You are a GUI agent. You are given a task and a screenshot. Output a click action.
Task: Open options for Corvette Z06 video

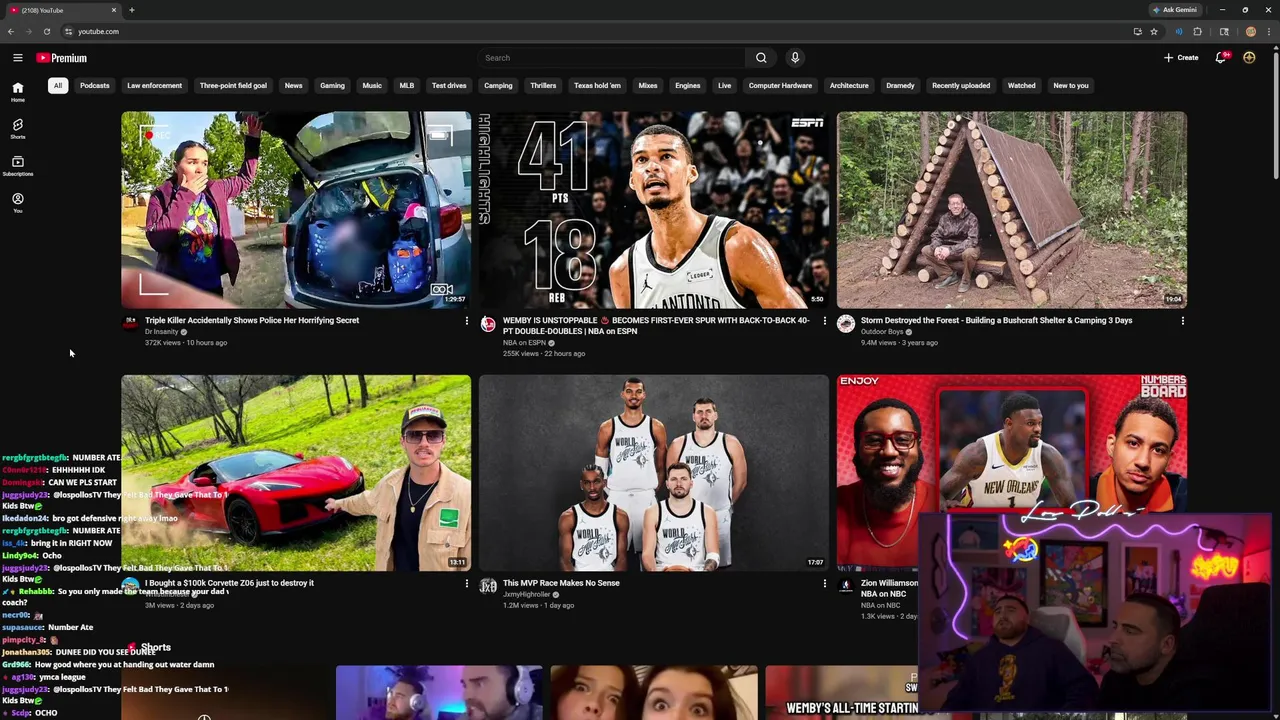466,584
